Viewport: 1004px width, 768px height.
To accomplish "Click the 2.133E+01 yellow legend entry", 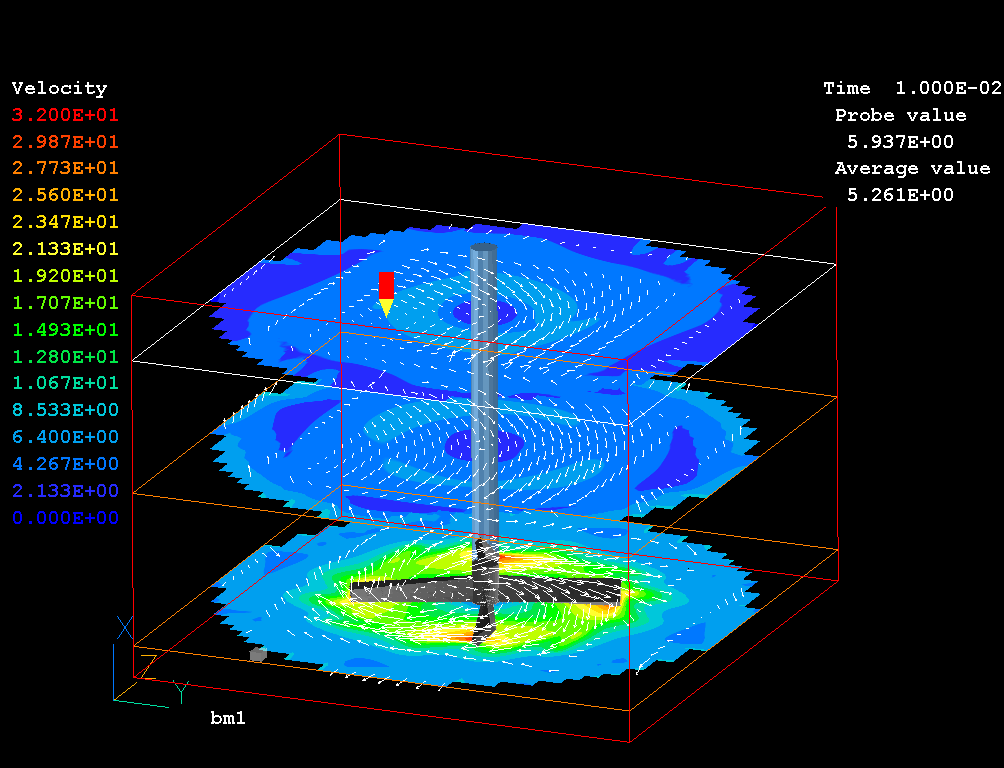I will [65, 249].
